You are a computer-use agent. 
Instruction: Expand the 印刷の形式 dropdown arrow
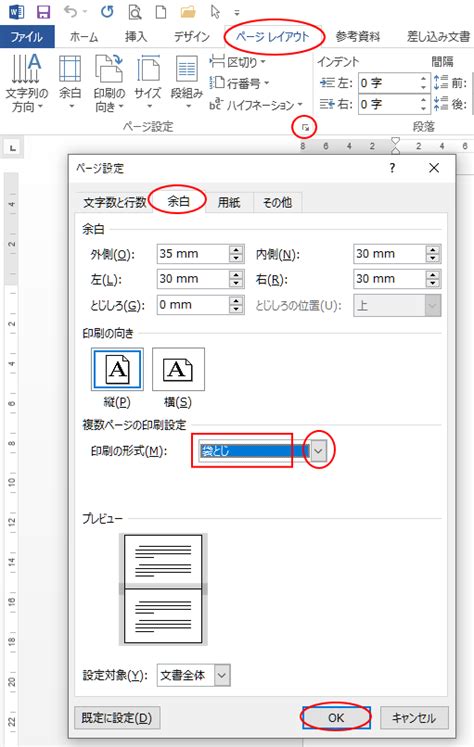click(x=319, y=451)
